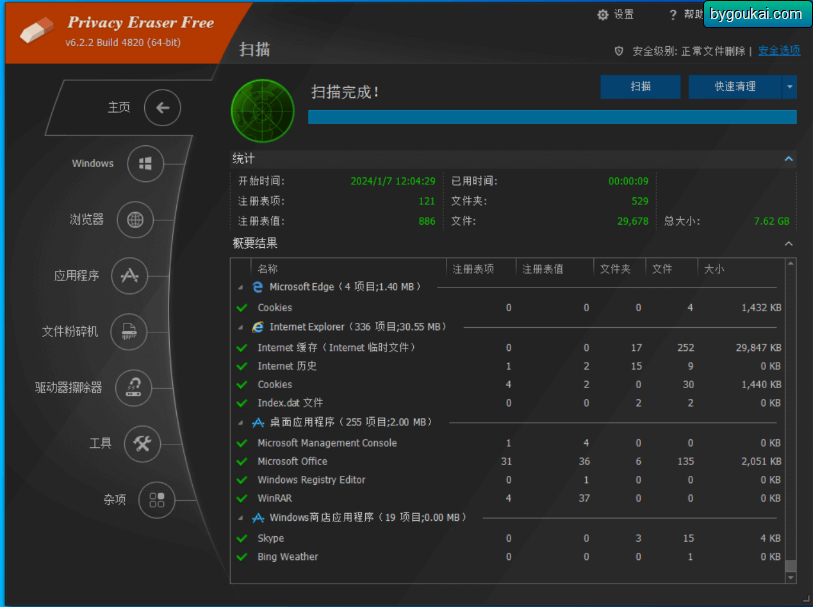813x607 pixels.
Task: Click the help question mark icon
Action: point(672,15)
